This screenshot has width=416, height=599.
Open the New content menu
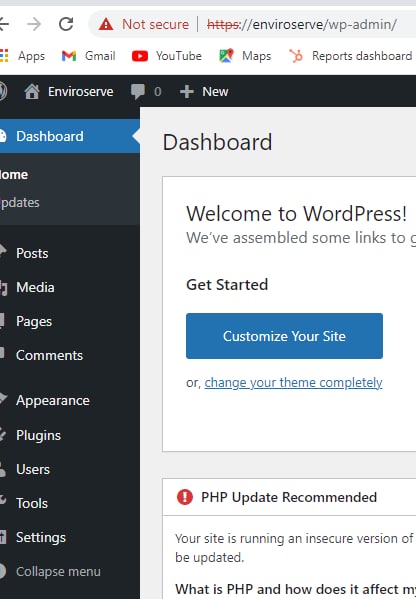point(204,92)
